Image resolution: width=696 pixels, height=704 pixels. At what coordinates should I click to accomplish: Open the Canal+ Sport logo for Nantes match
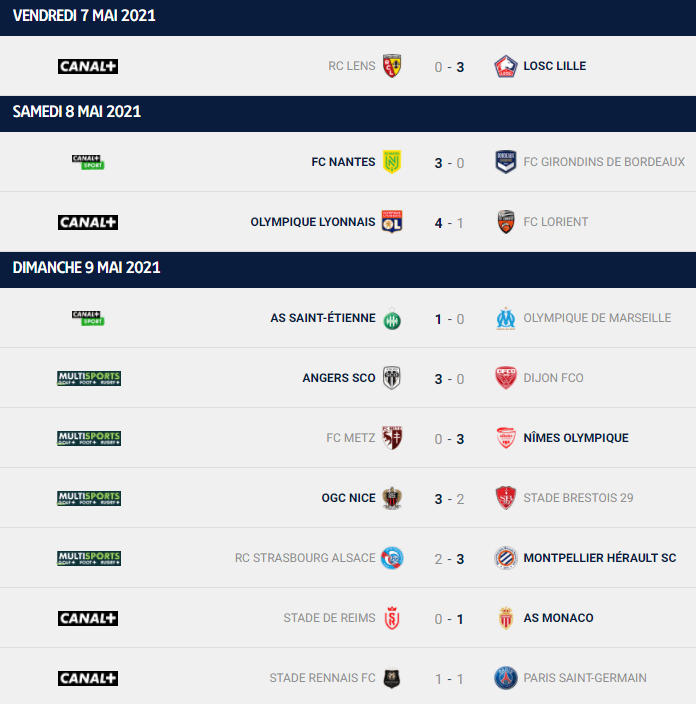[x=88, y=162]
